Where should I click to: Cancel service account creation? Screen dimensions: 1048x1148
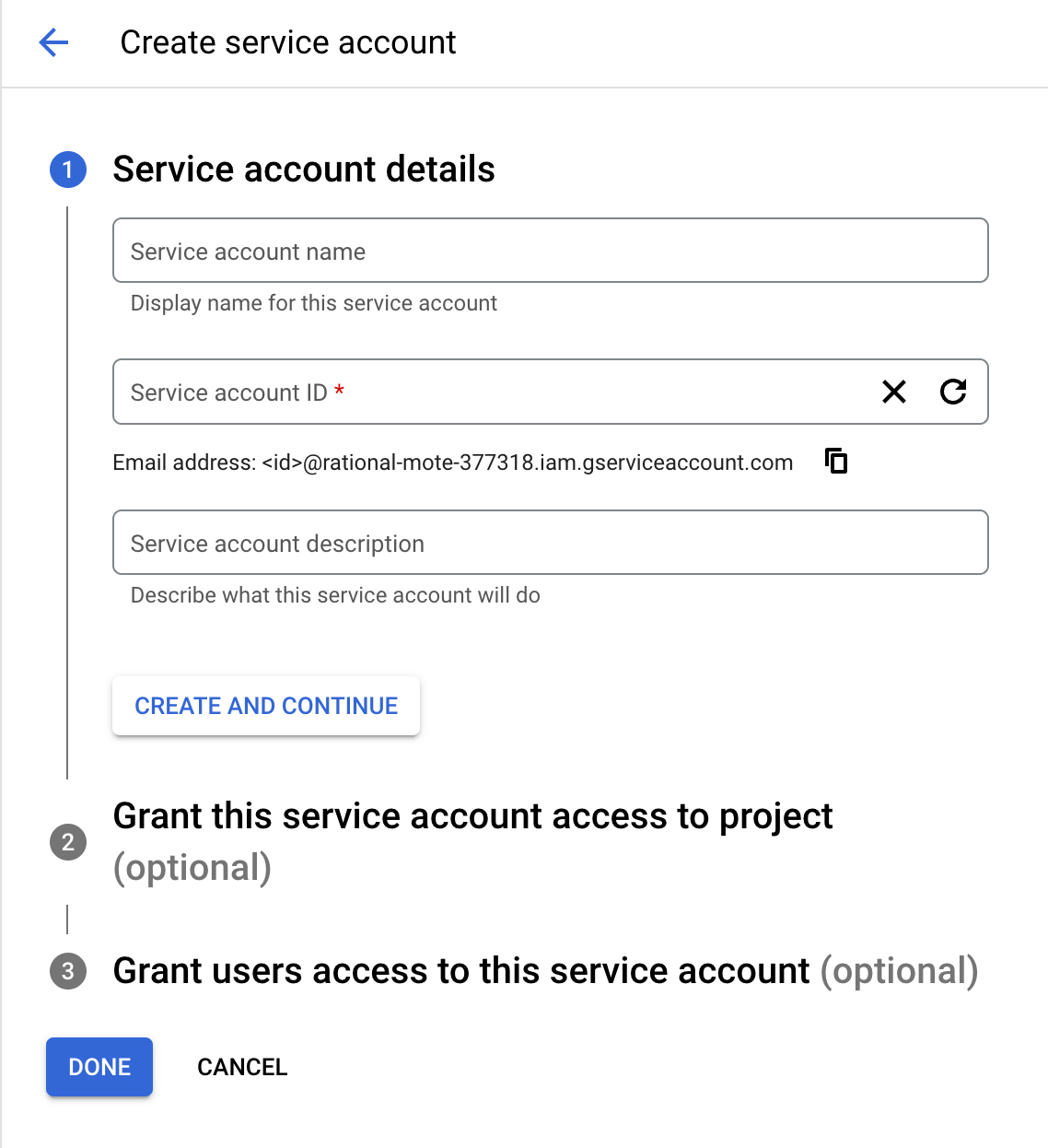click(242, 1067)
